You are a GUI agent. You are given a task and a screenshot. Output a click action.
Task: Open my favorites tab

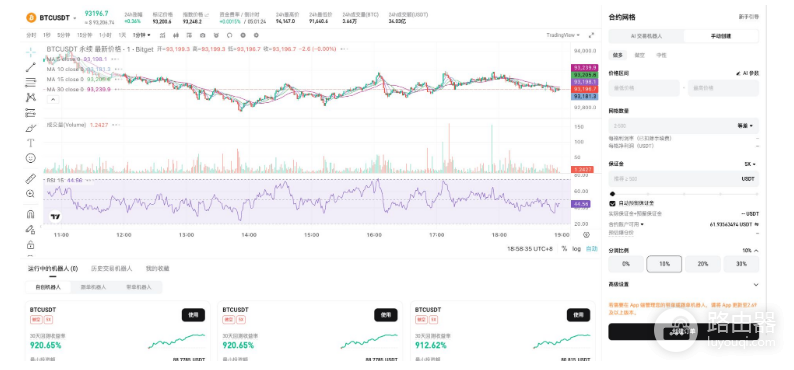(x=157, y=269)
